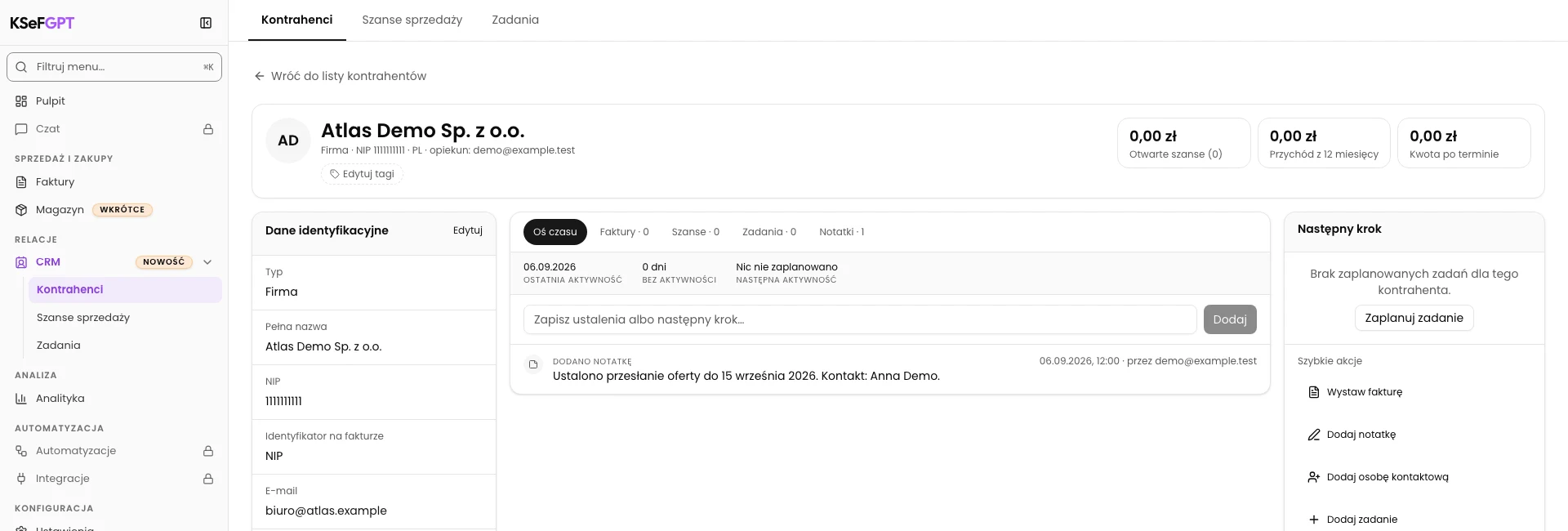Click the back arrow to contractor list
Image resolution: width=1568 pixels, height=531 pixels.
(x=260, y=76)
